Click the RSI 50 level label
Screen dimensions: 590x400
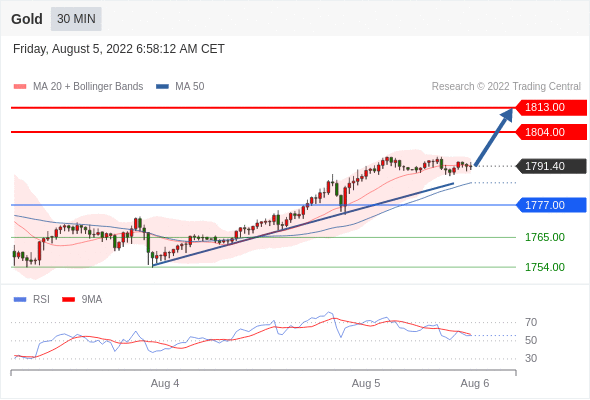[x=531, y=341]
